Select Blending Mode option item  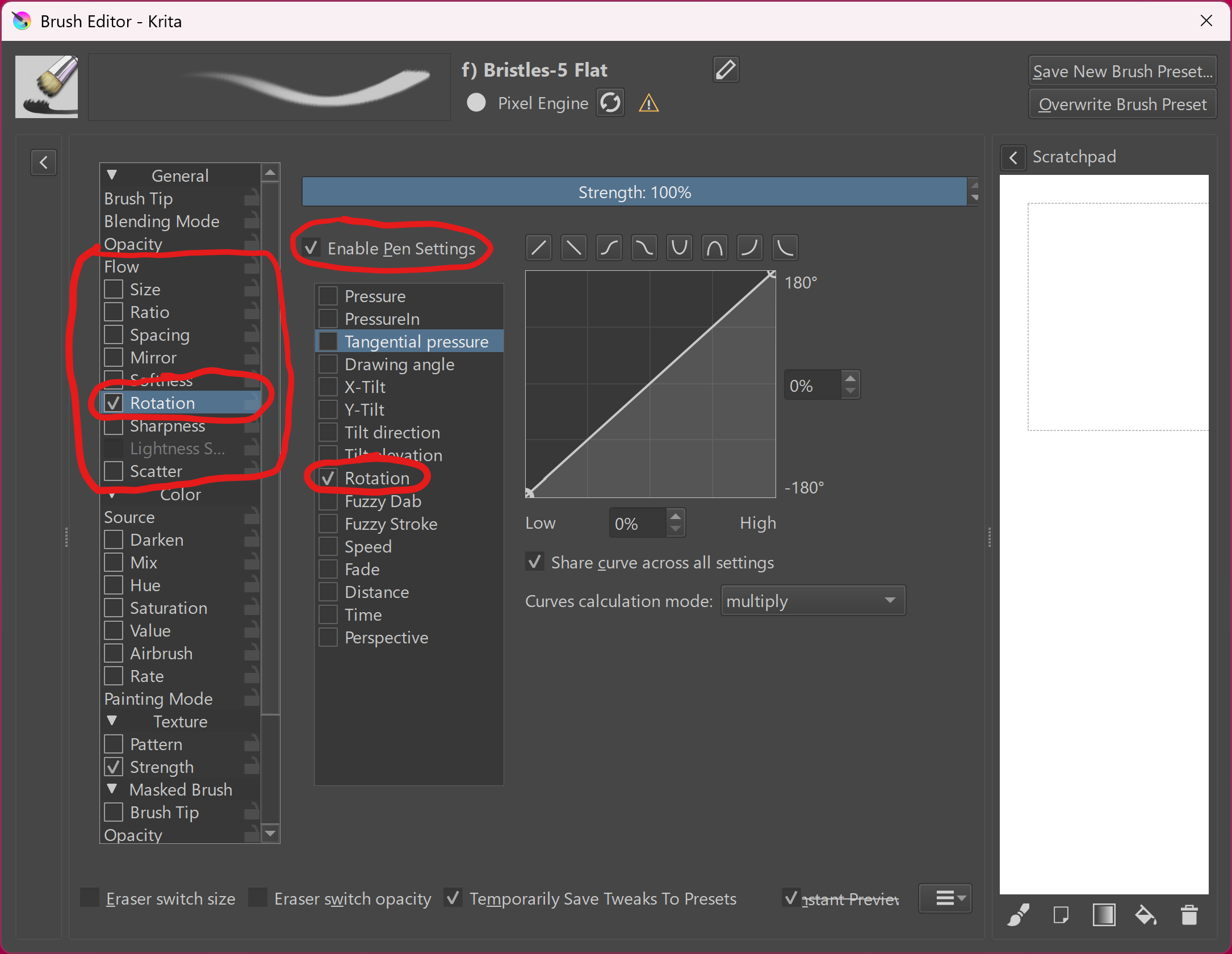pyautogui.click(x=162, y=221)
